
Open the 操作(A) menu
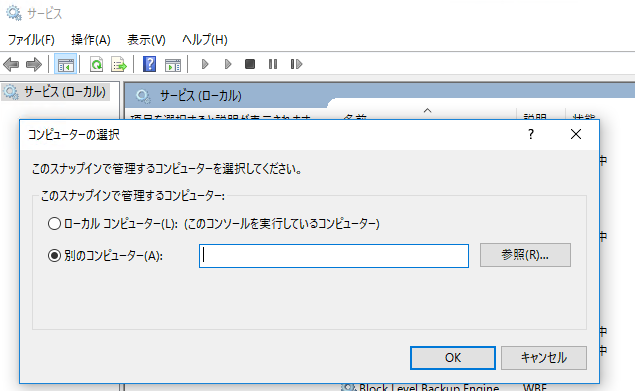point(91,40)
